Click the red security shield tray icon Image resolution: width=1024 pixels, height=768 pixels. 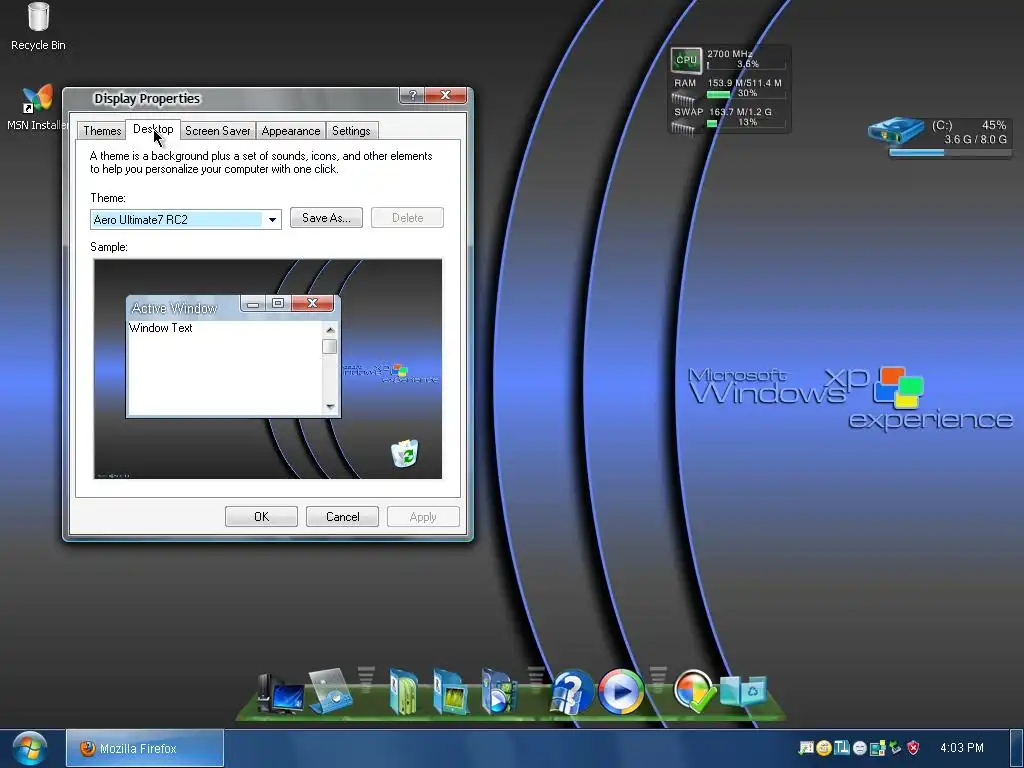913,748
